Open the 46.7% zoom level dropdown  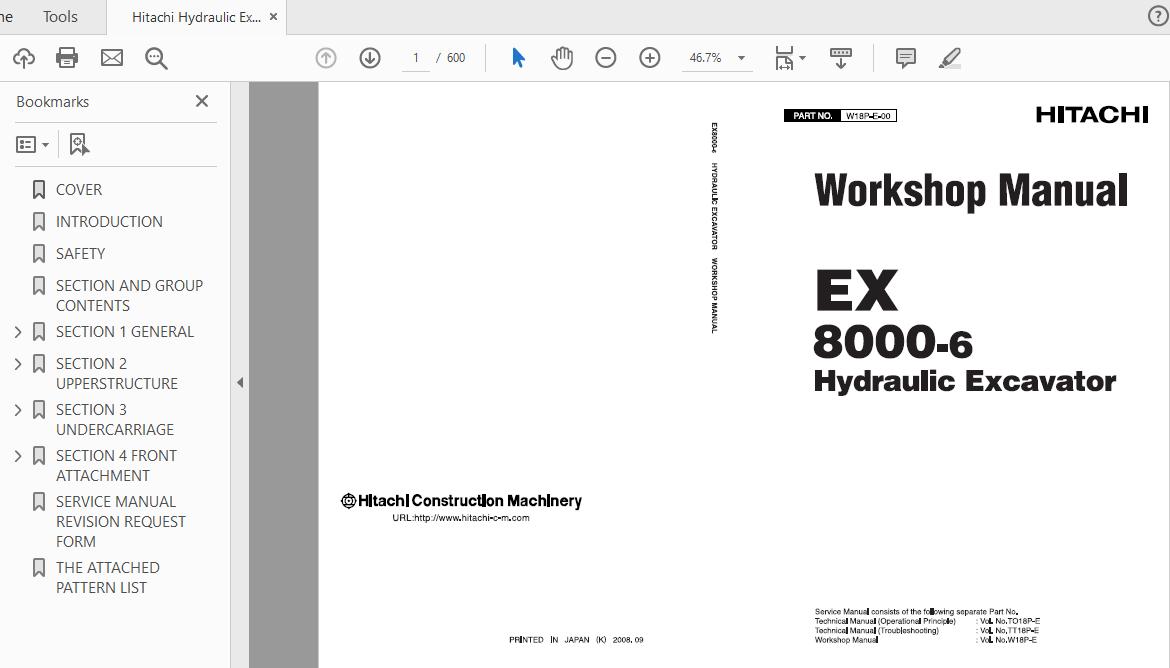click(x=717, y=58)
